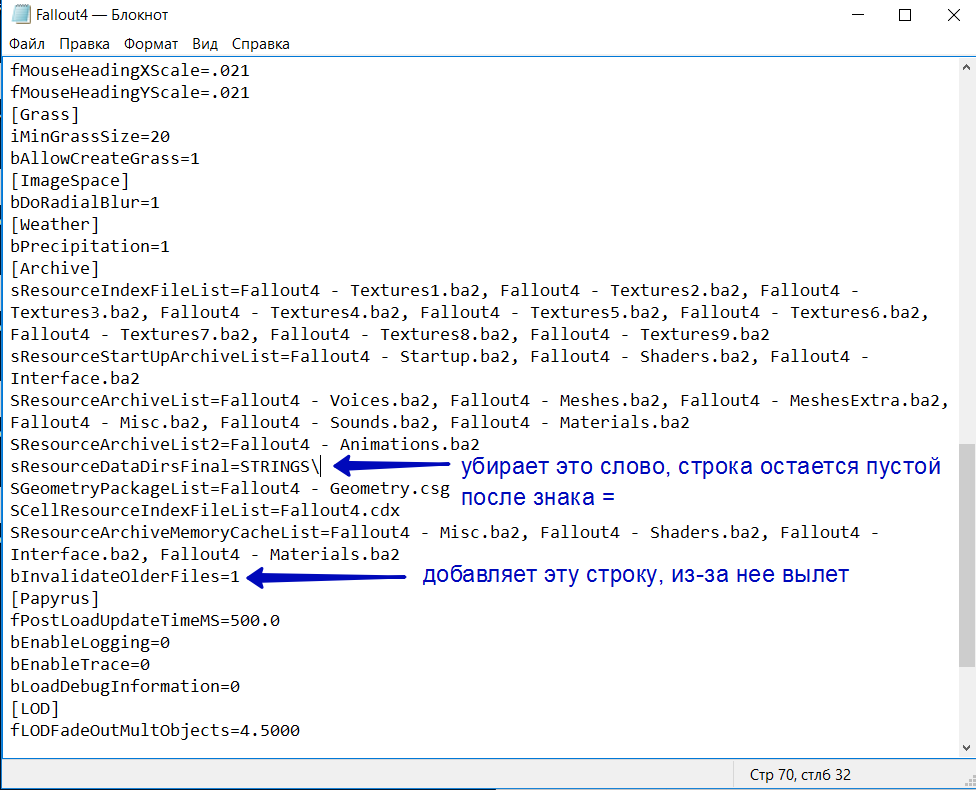Click the status bar Стр 70, стлб 32

click(800, 775)
